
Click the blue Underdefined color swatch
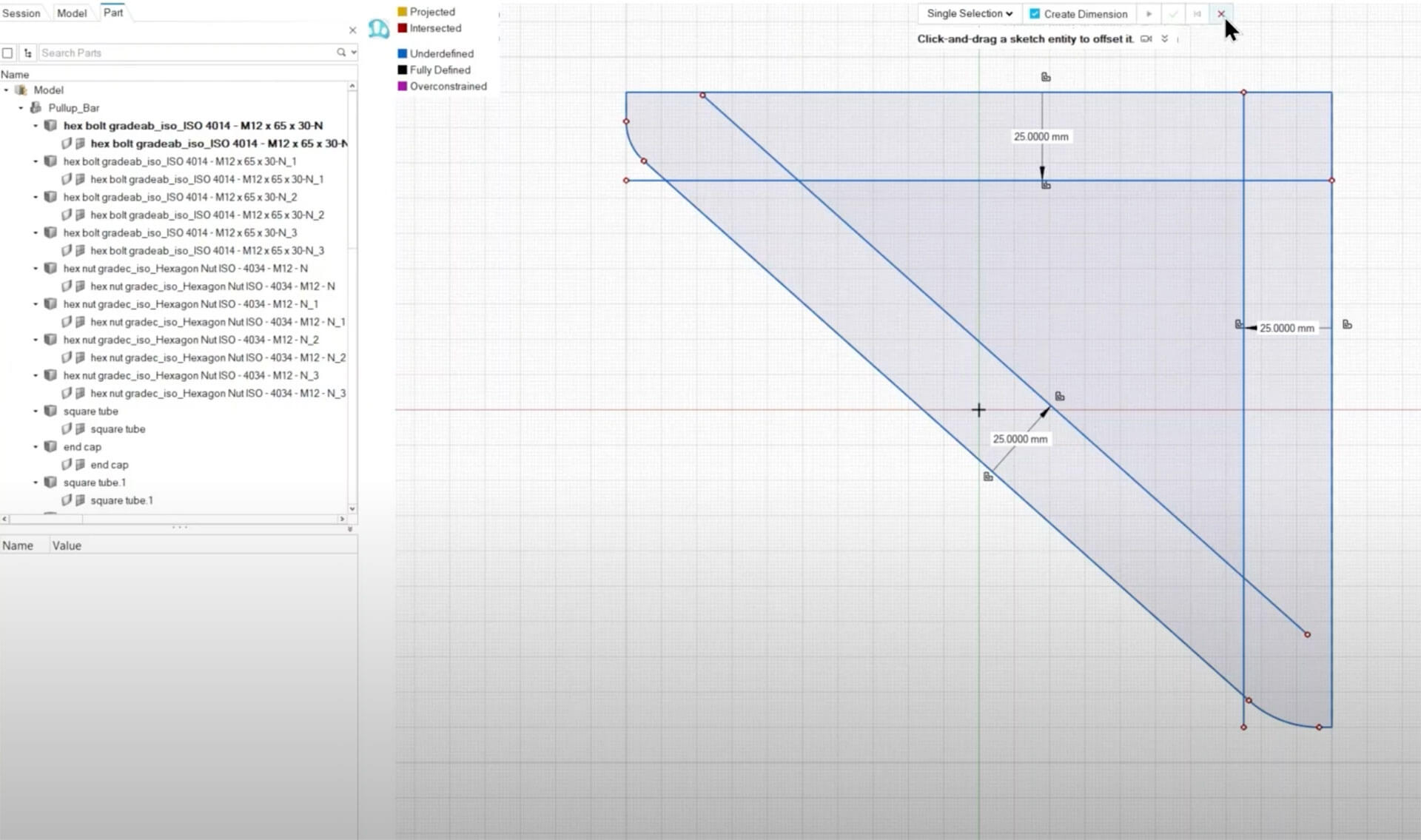[402, 53]
